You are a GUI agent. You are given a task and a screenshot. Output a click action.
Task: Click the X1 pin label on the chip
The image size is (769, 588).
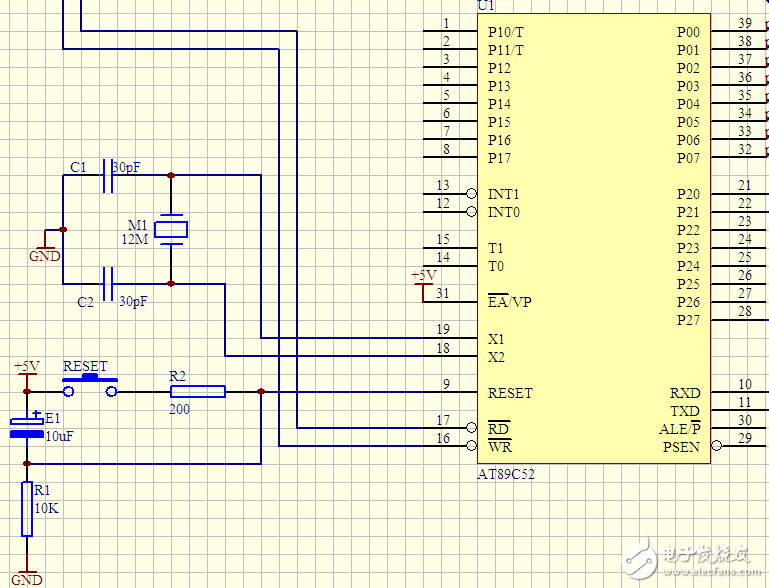(496, 339)
